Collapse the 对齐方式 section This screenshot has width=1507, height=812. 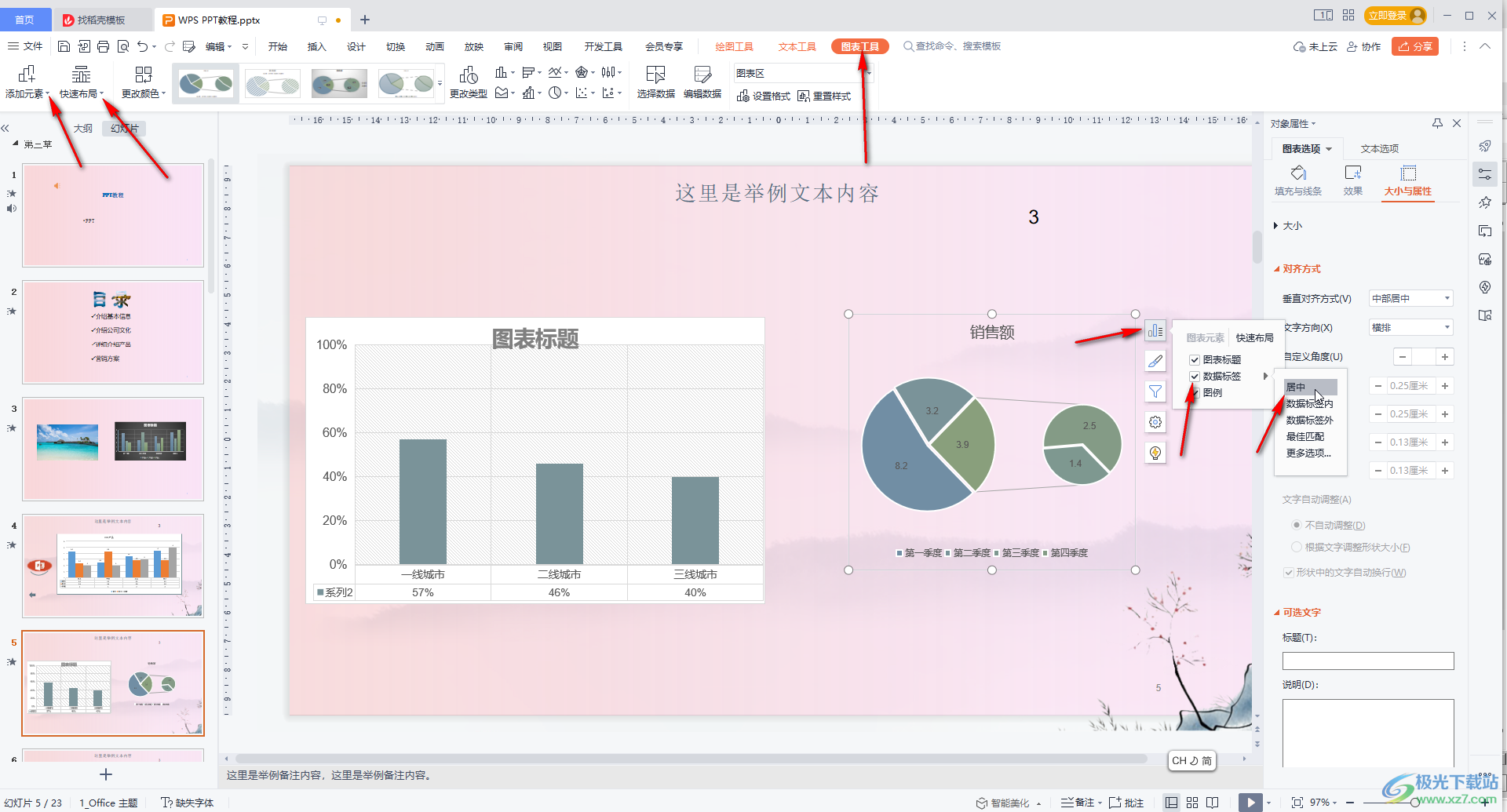point(1297,268)
